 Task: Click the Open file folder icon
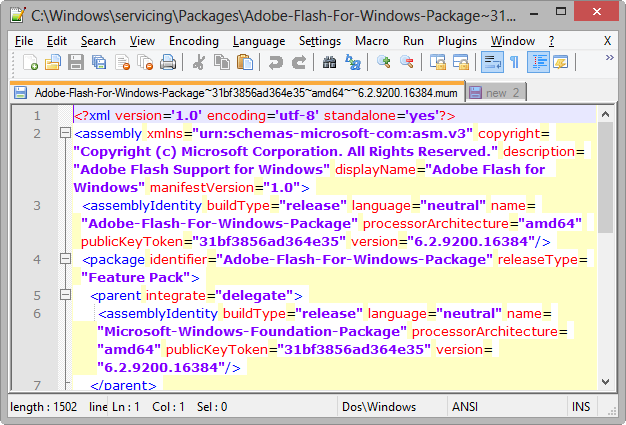point(53,63)
